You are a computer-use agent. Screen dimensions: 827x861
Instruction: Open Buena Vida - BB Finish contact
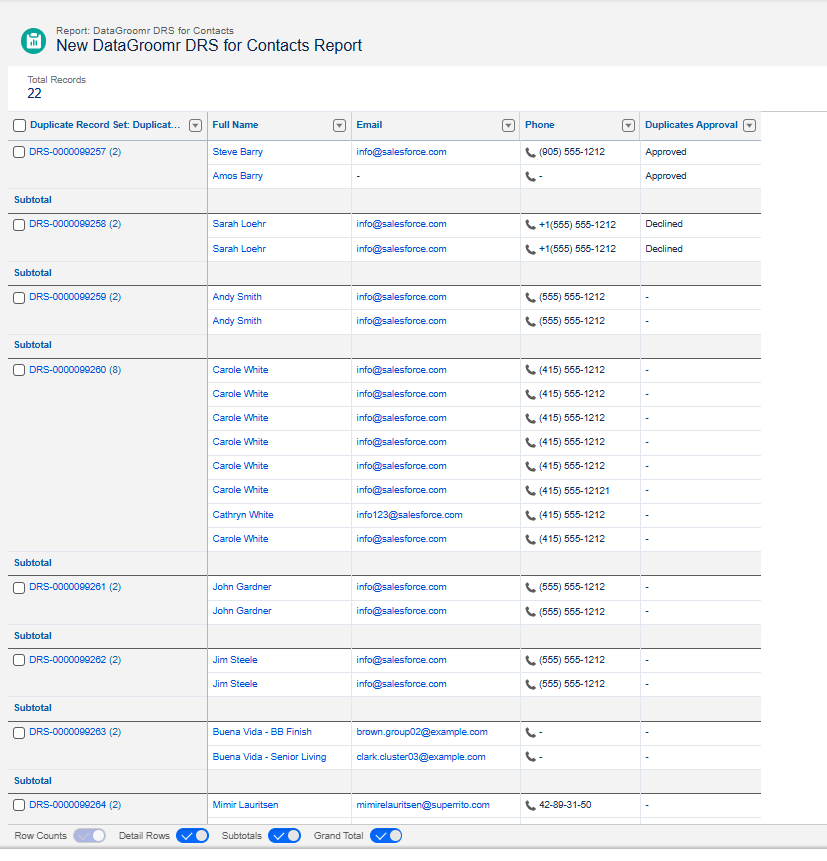click(x=262, y=731)
